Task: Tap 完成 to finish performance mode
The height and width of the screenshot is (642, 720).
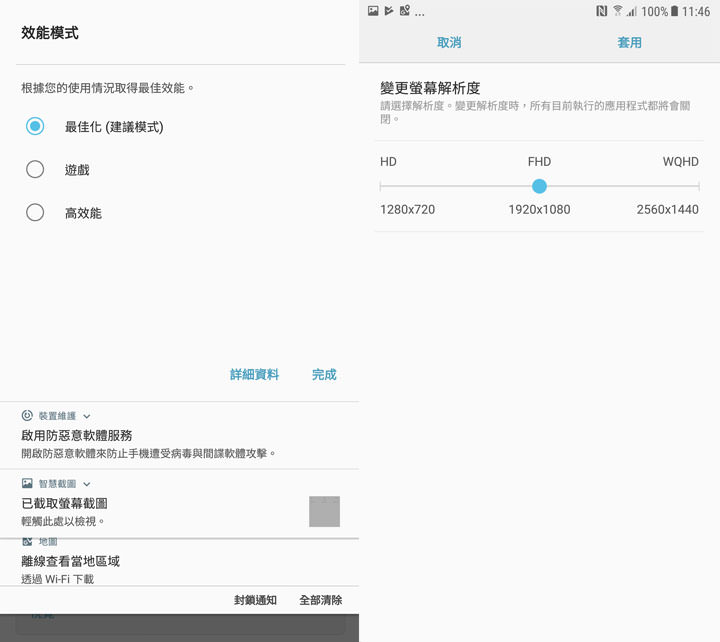Action: [x=324, y=375]
